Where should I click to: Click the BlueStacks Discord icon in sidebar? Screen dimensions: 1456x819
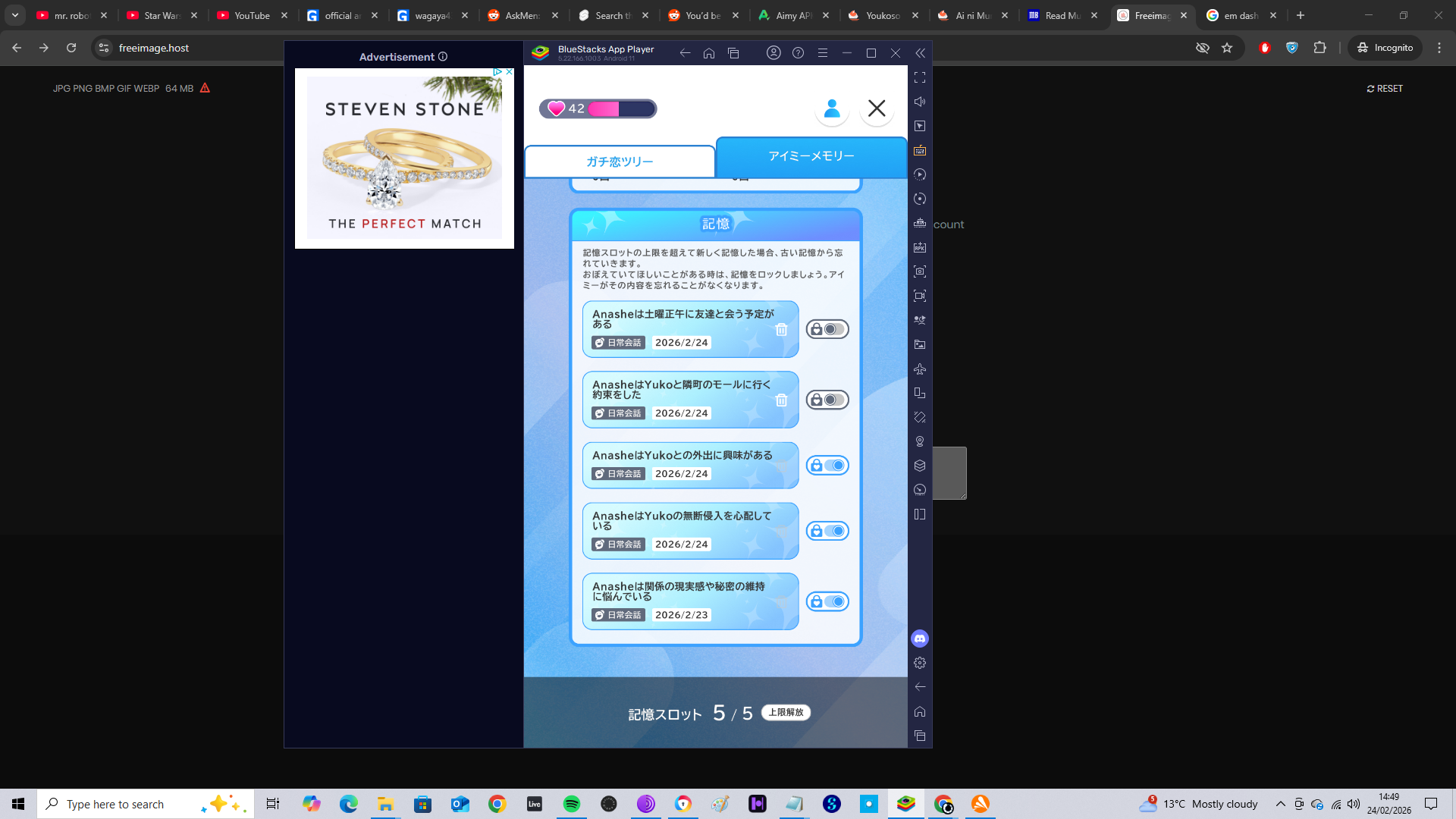pos(920,639)
